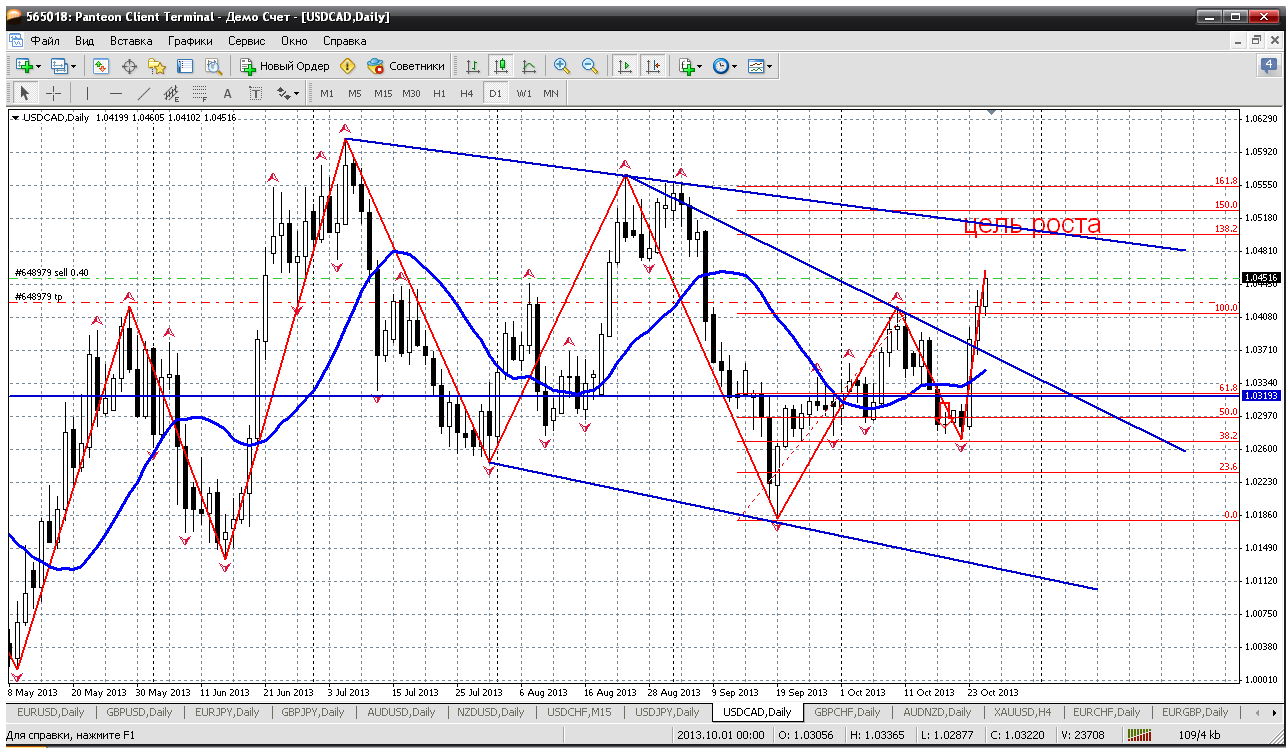Select the cursor arrow tool
The width and height of the screenshot is (1288, 748).
tap(25, 93)
